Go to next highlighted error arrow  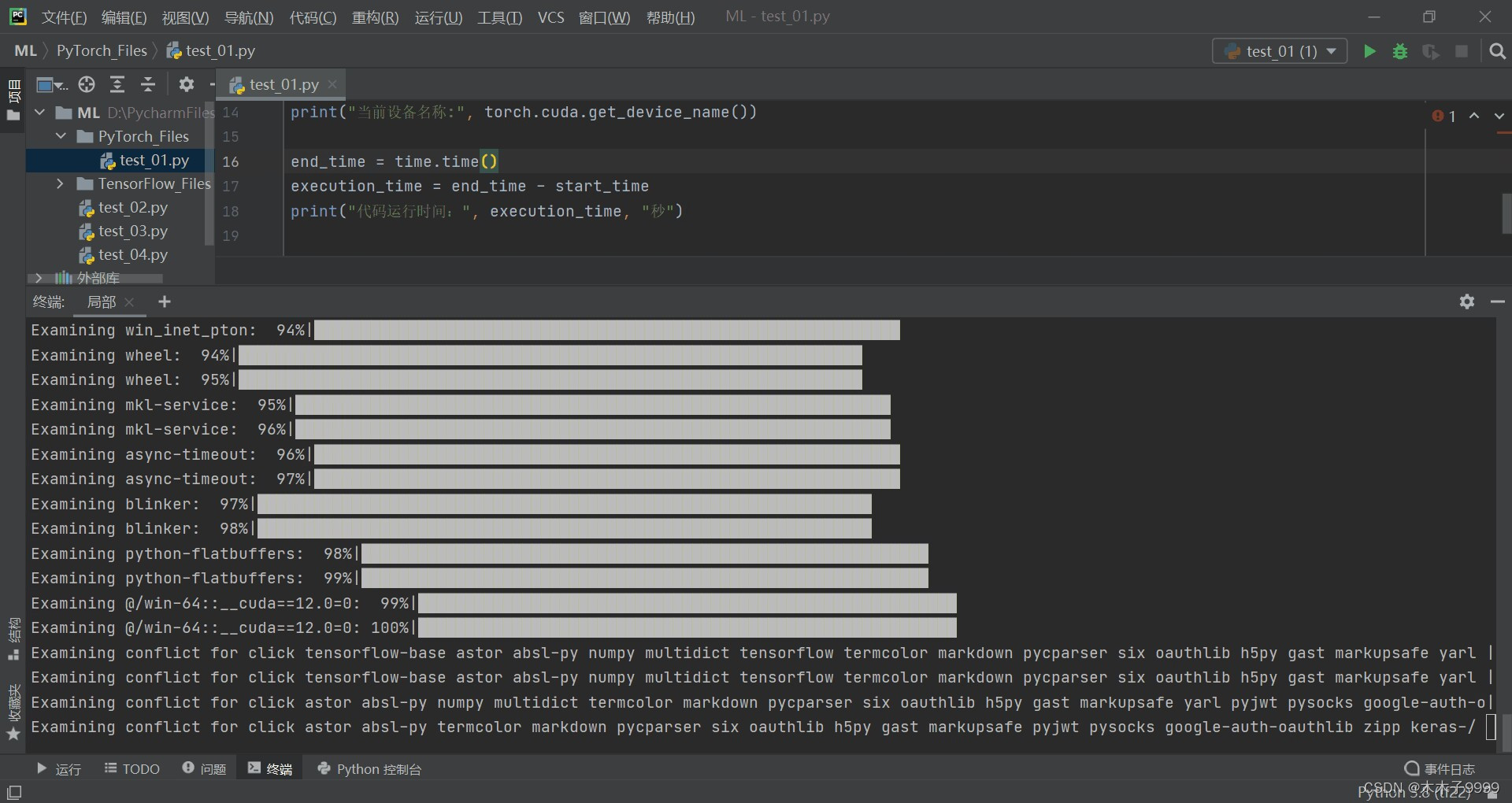pyautogui.click(x=1499, y=116)
